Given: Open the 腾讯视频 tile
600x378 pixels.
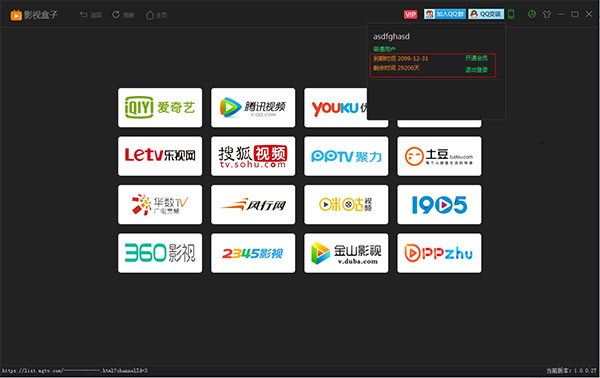Looking at the screenshot, I should click(x=253, y=108).
